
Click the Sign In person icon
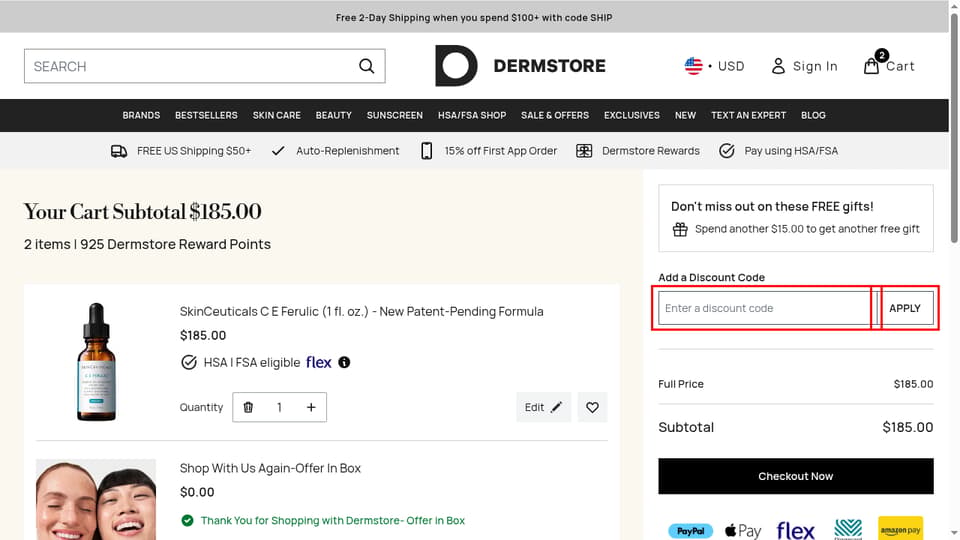coord(778,66)
